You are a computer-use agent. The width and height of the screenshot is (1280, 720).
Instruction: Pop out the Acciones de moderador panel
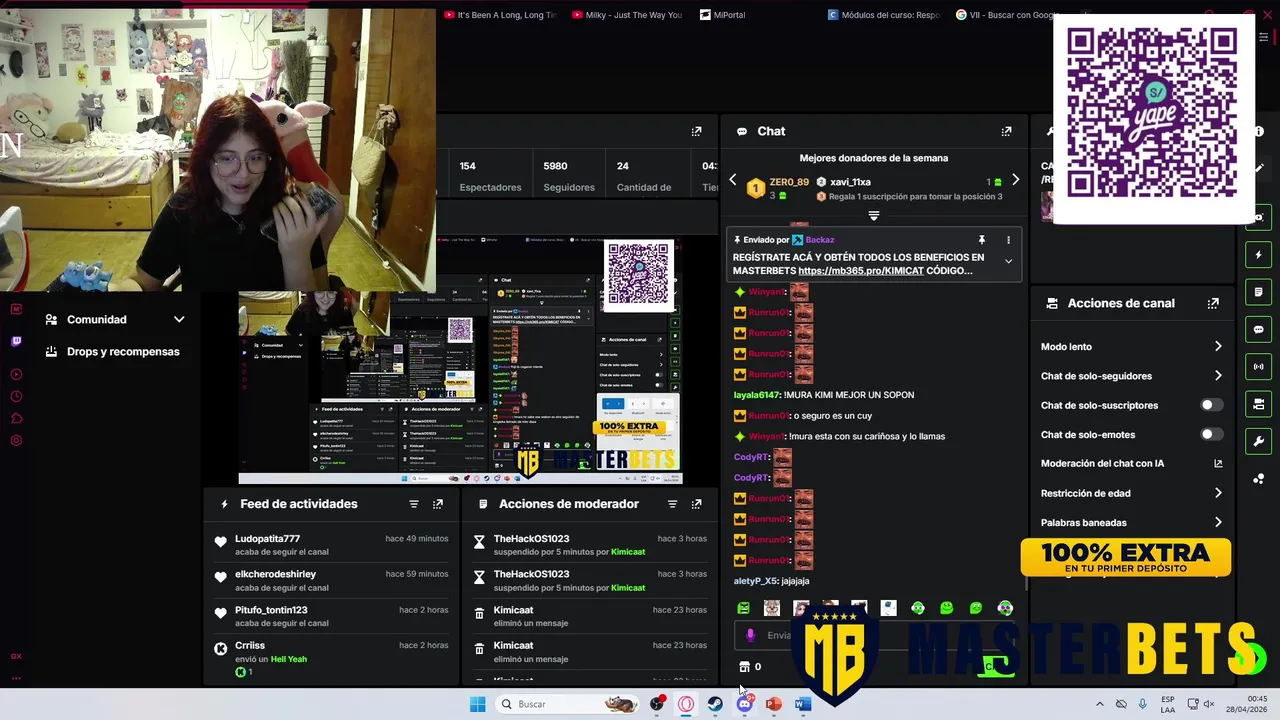coord(696,504)
